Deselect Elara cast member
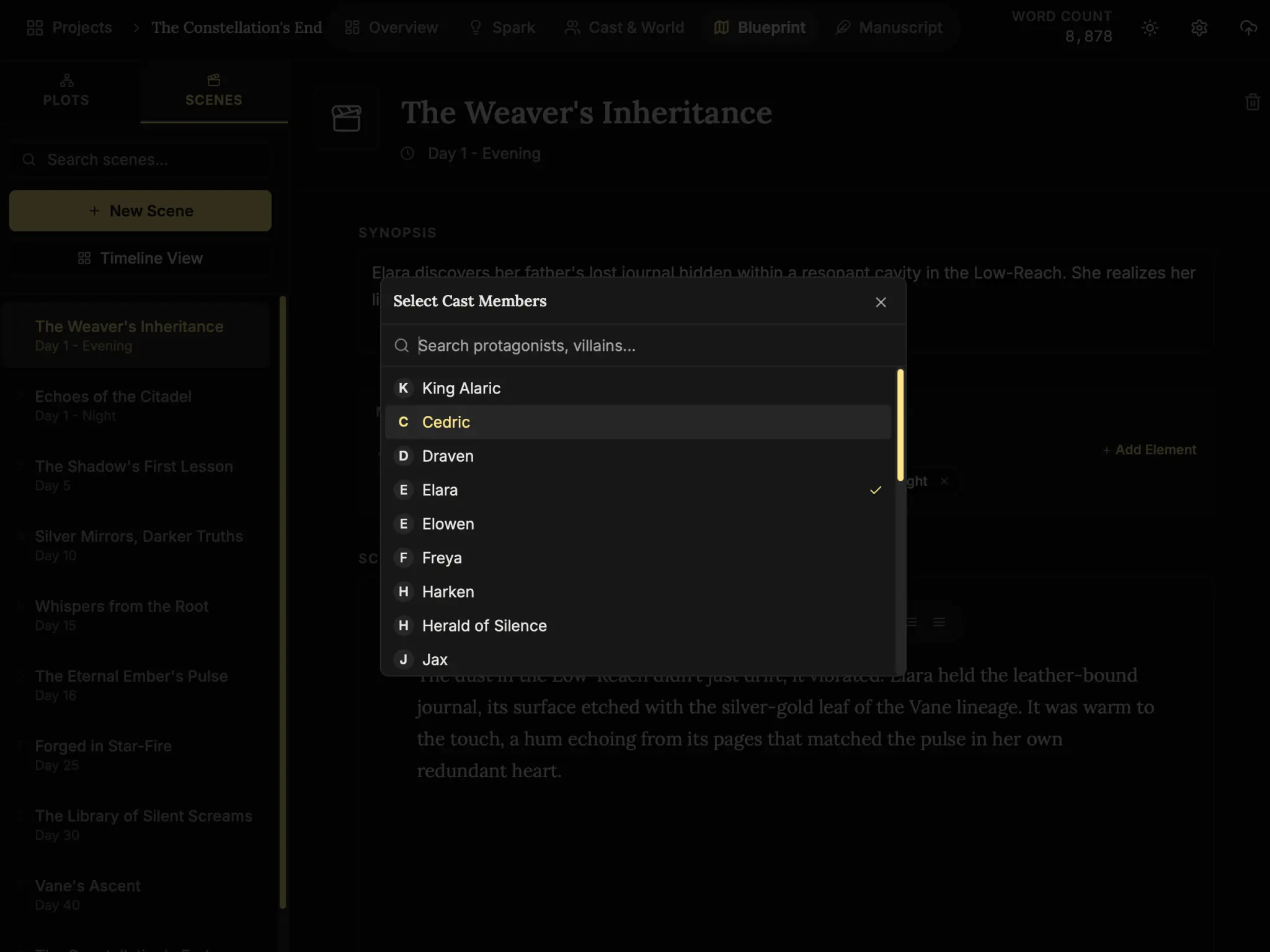This screenshot has width=1270, height=952. pos(637,490)
